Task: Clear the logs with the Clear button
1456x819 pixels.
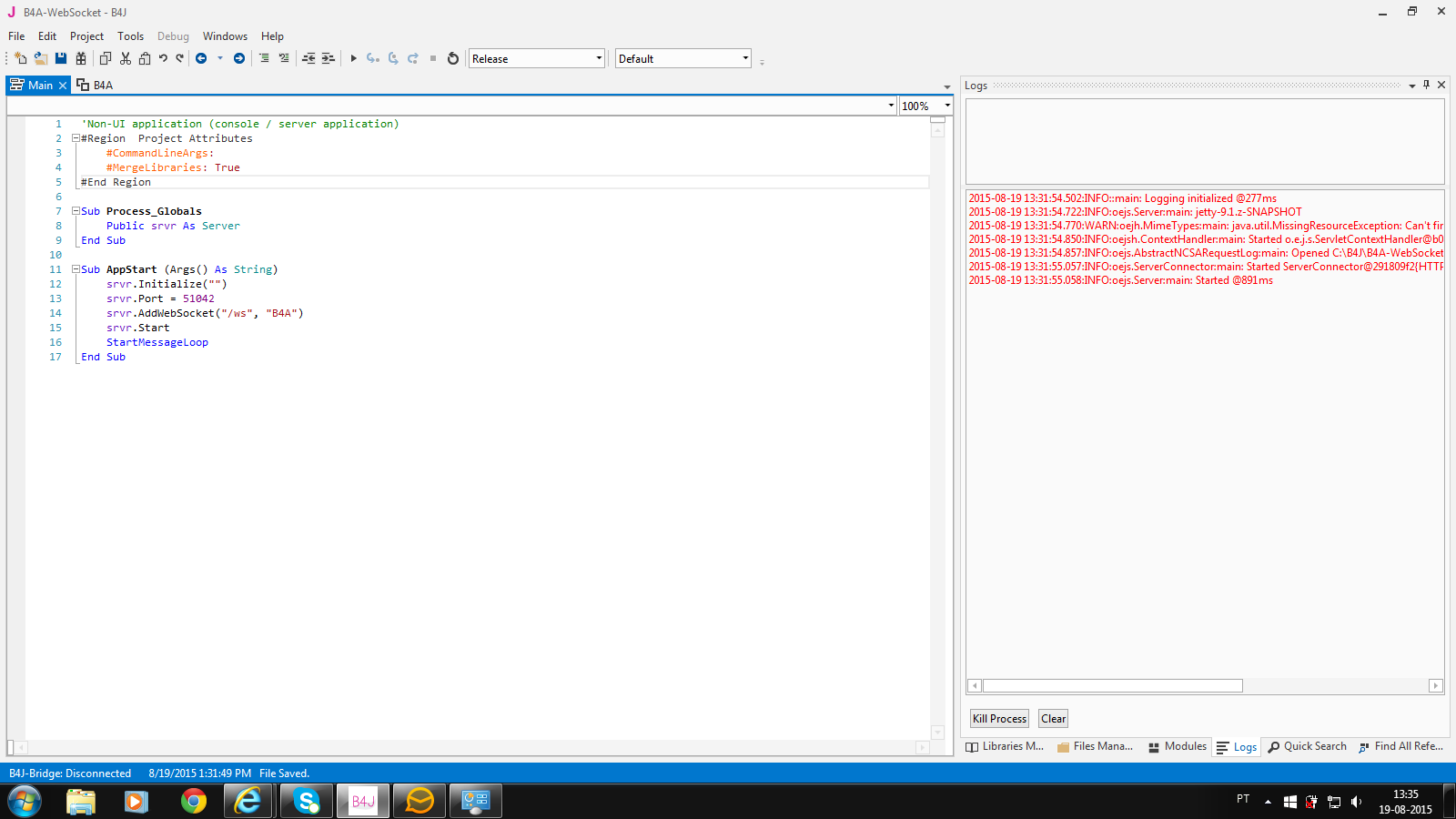Action: click(x=1054, y=719)
